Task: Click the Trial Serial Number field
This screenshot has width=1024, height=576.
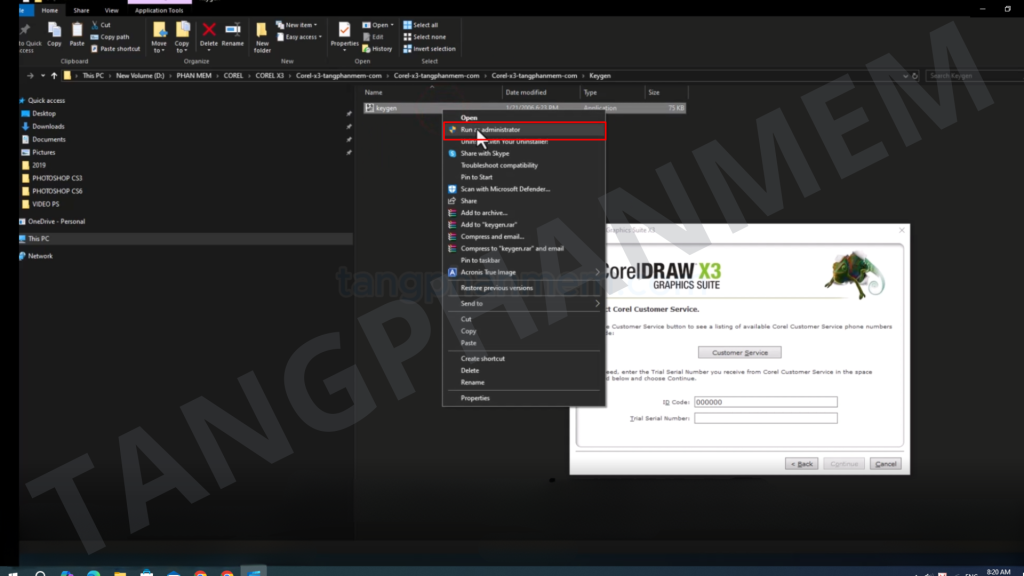Action: [765, 418]
